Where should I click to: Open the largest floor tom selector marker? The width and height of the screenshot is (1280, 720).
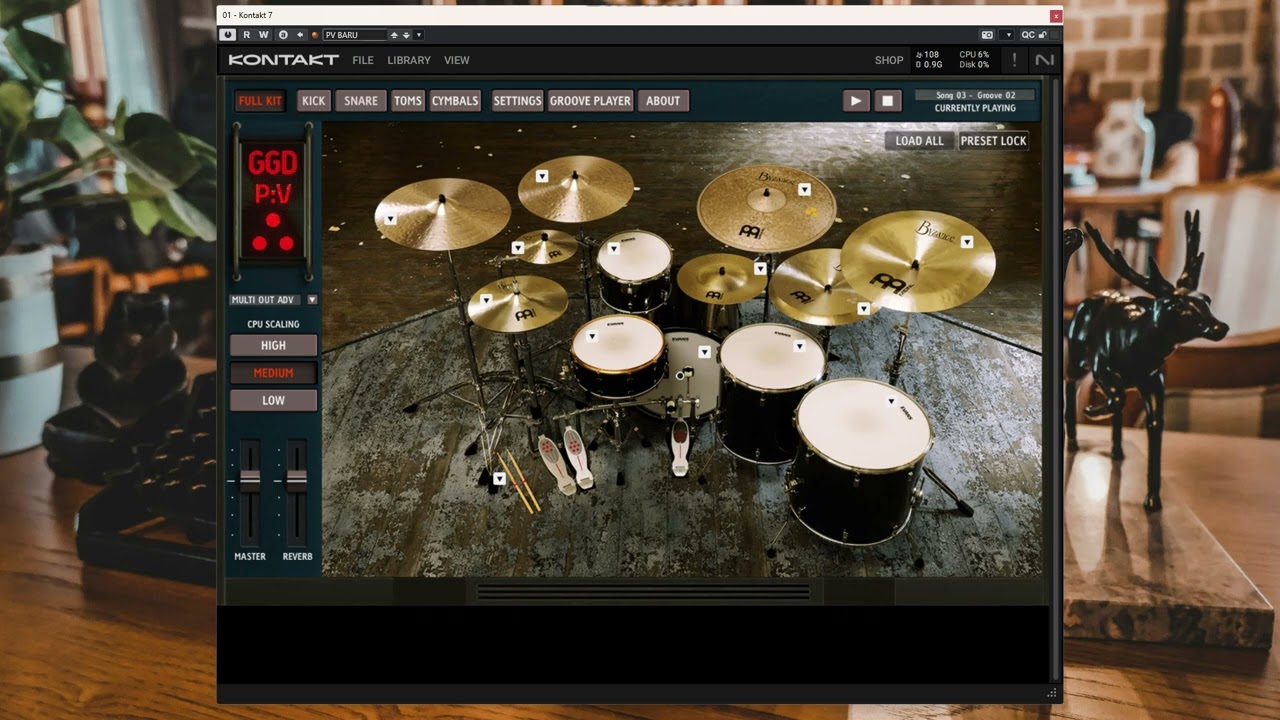pyautogui.click(x=891, y=401)
